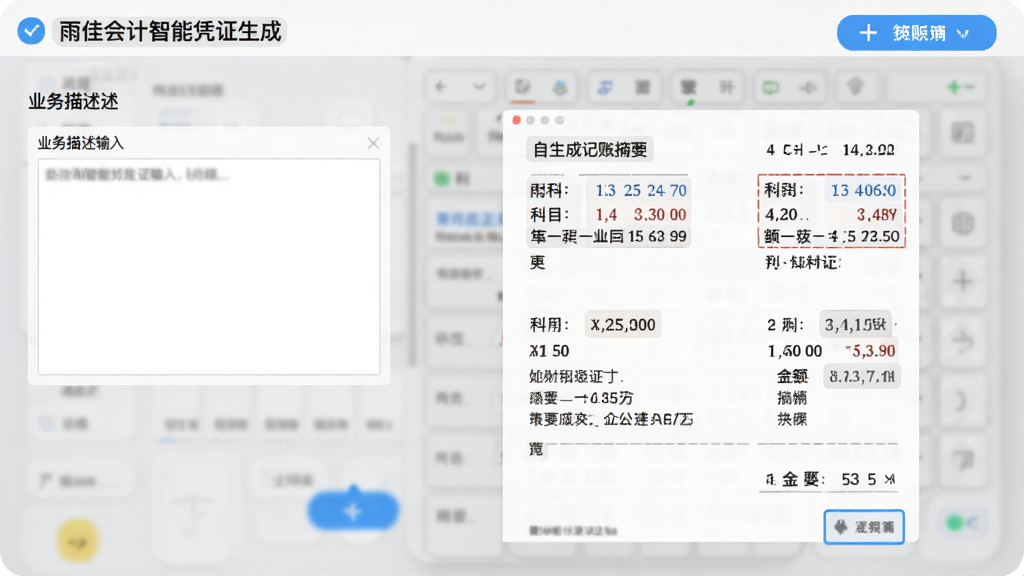Click the grey lightbulb-shaped toolbar icon

[856, 86]
